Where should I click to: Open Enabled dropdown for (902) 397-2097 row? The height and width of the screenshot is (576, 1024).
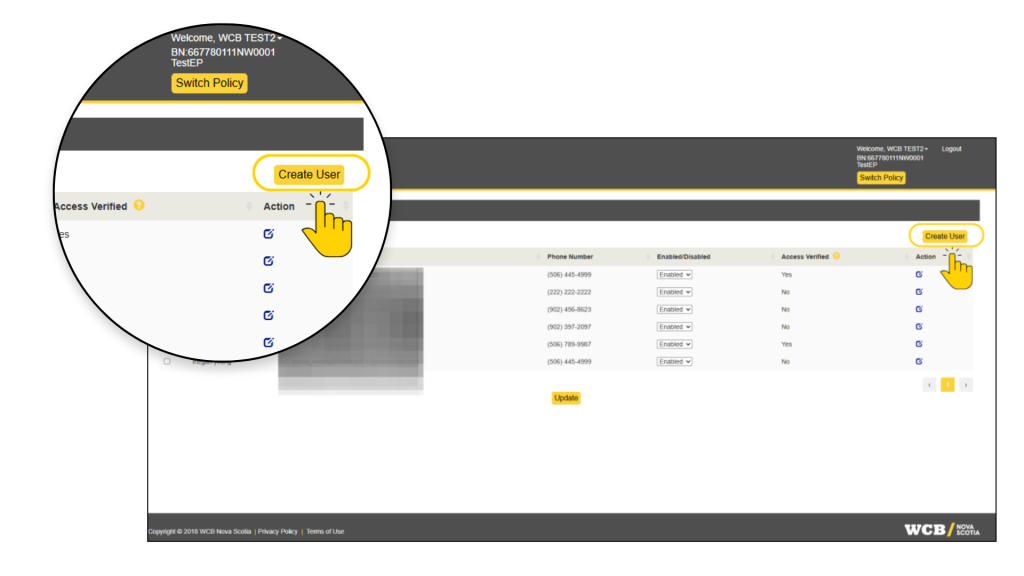(x=674, y=327)
